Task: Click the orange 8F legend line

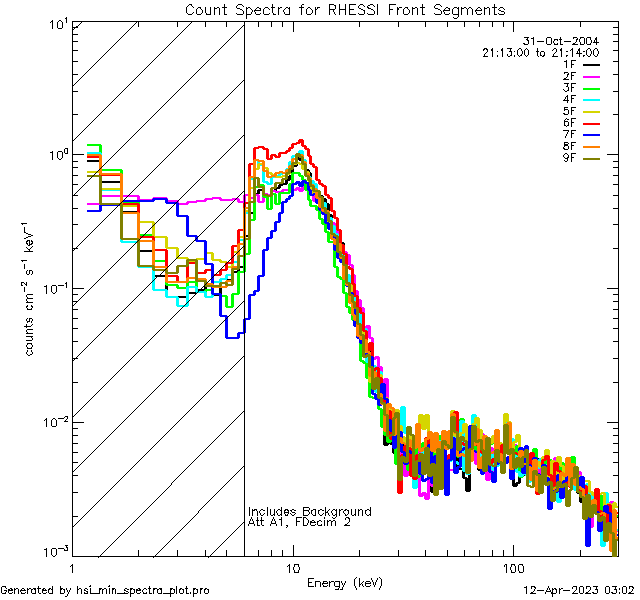Action: 590,147
